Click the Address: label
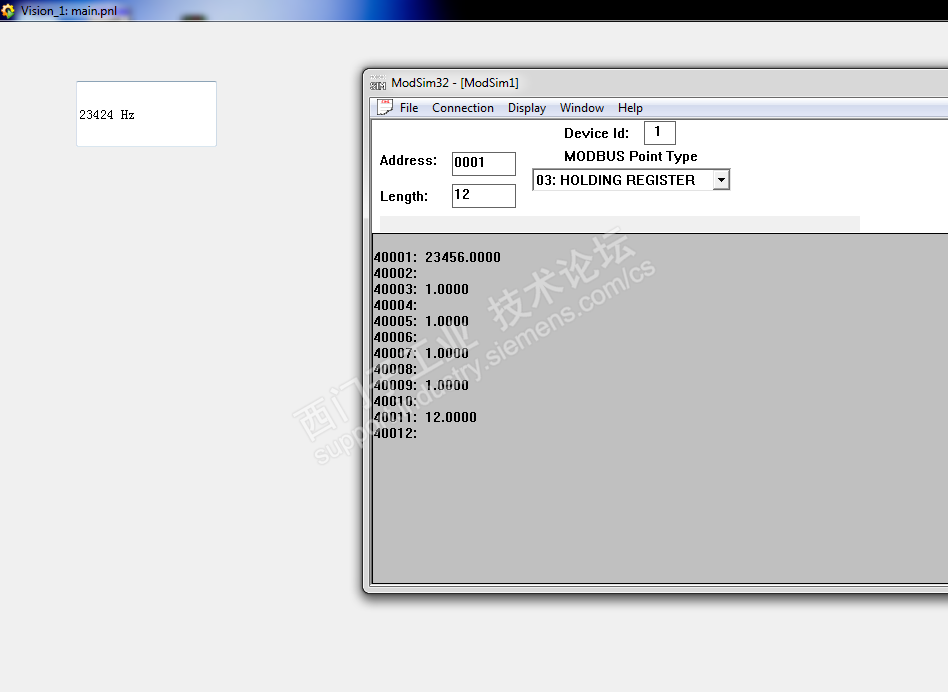This screenshot has height=692, width=948. (x=408, y=161)
